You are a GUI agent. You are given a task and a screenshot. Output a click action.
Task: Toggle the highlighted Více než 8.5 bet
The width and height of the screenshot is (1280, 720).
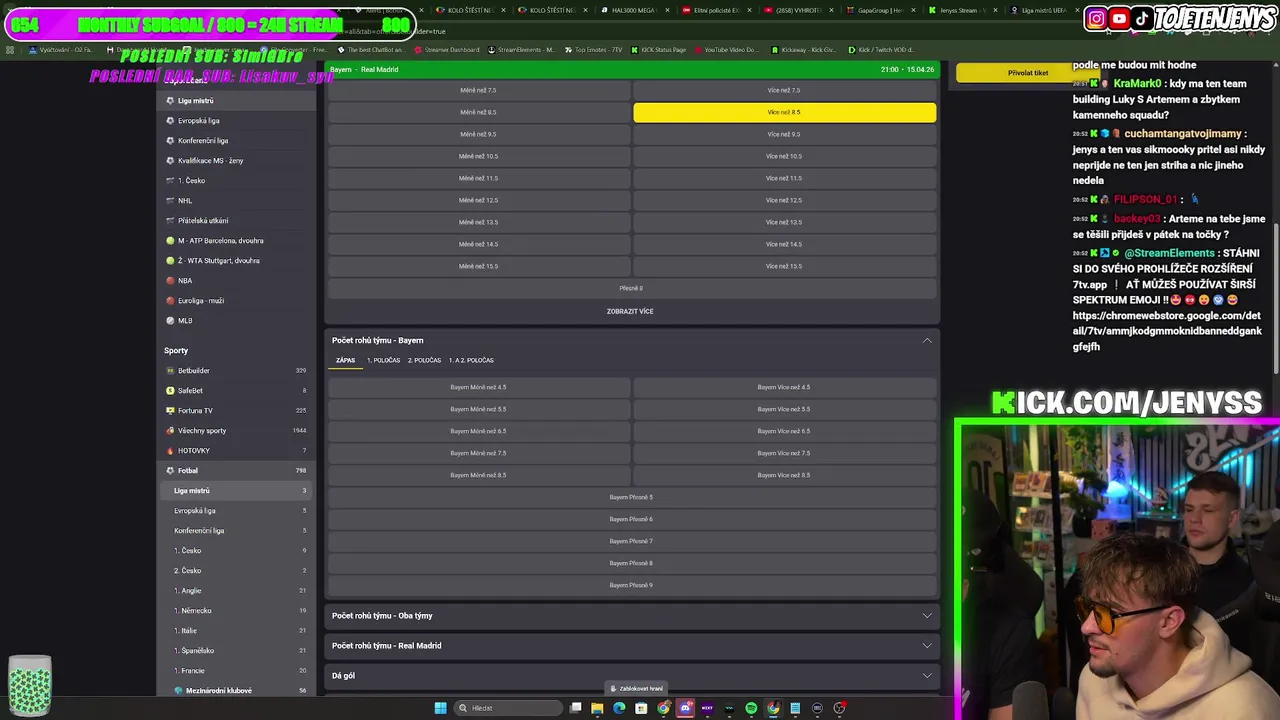click(x=785, y=112)
